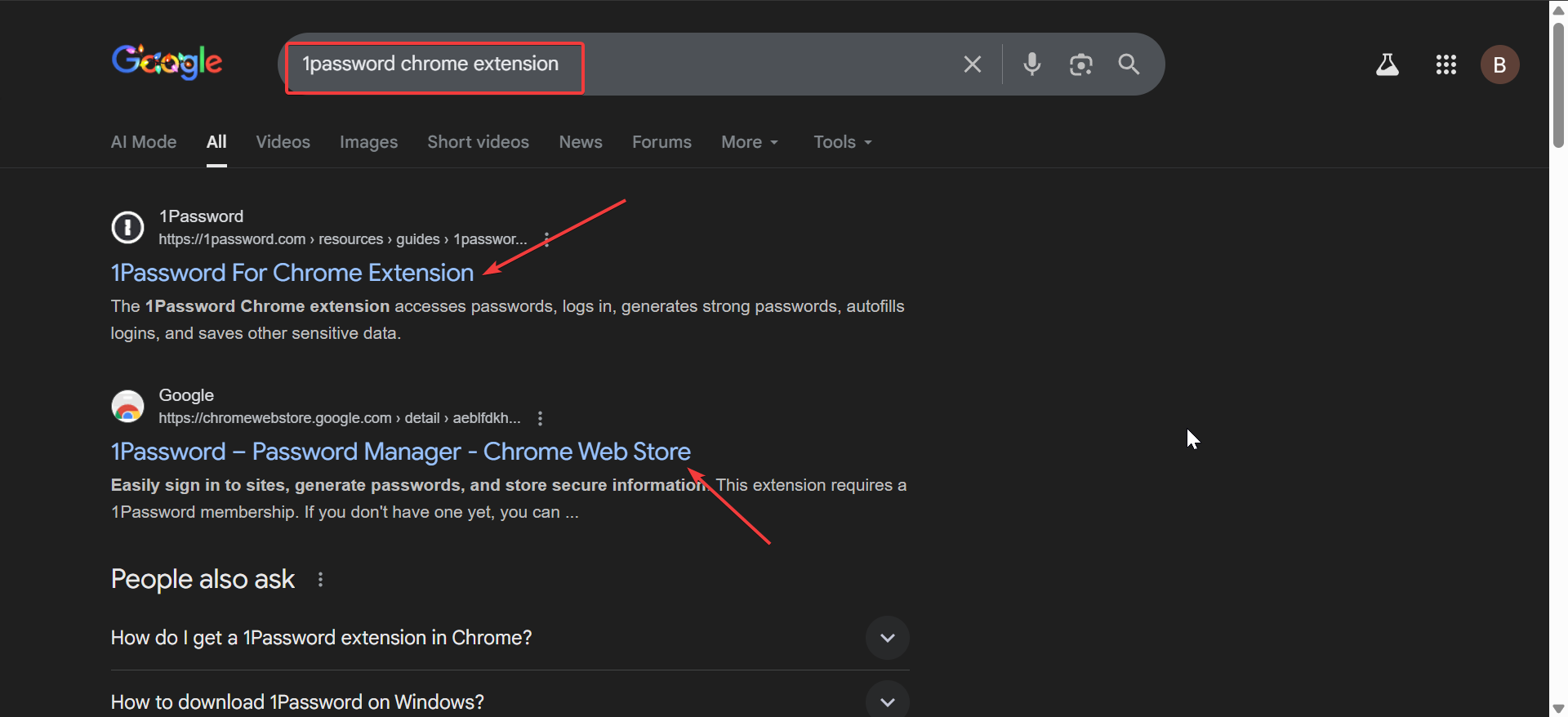
Task: Click the Google logo
Action: [x=167, y=62]
